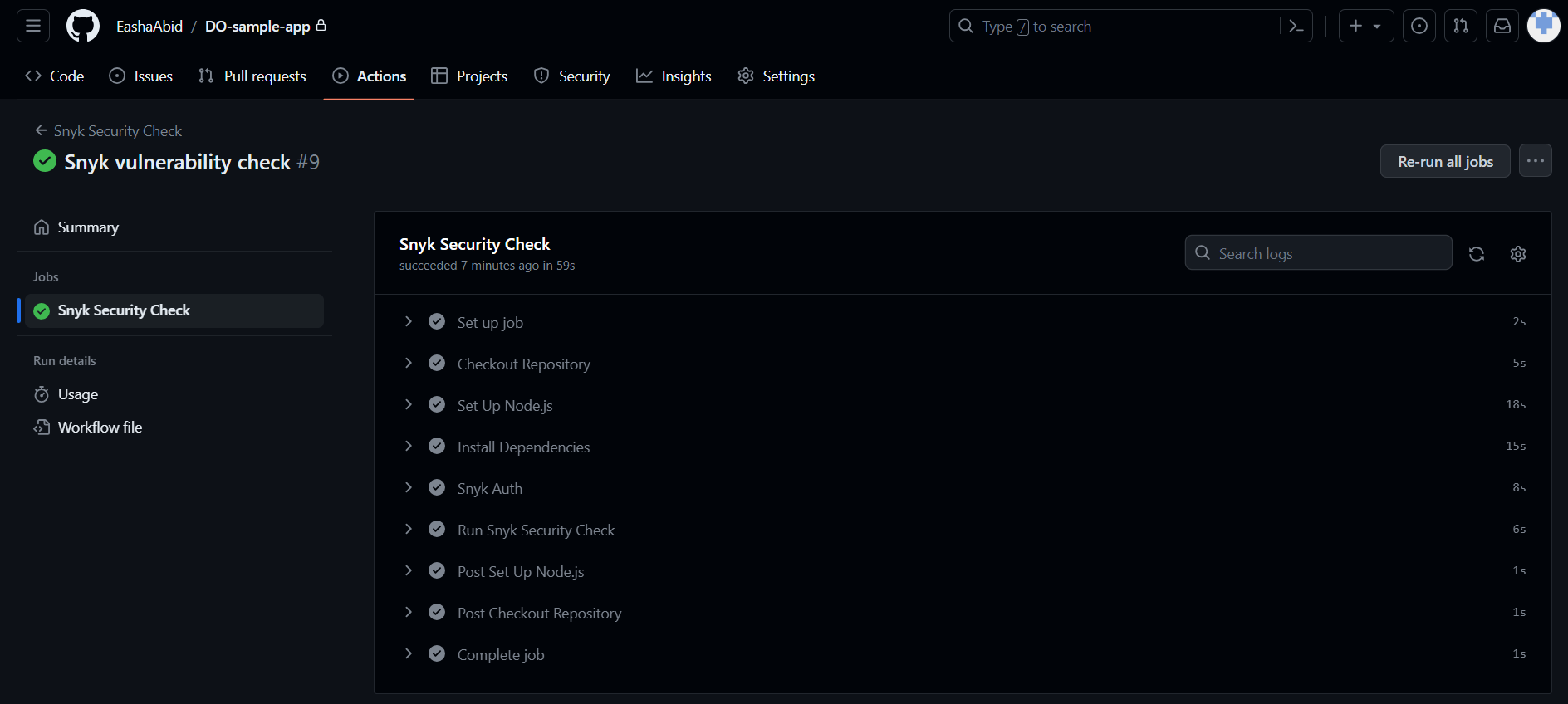Image resolution: width=1568 pixels, height=704 pixels.
Task: Click the 'succeeded 7 minutes ago in 59s' status text
Action: [487, 266]
